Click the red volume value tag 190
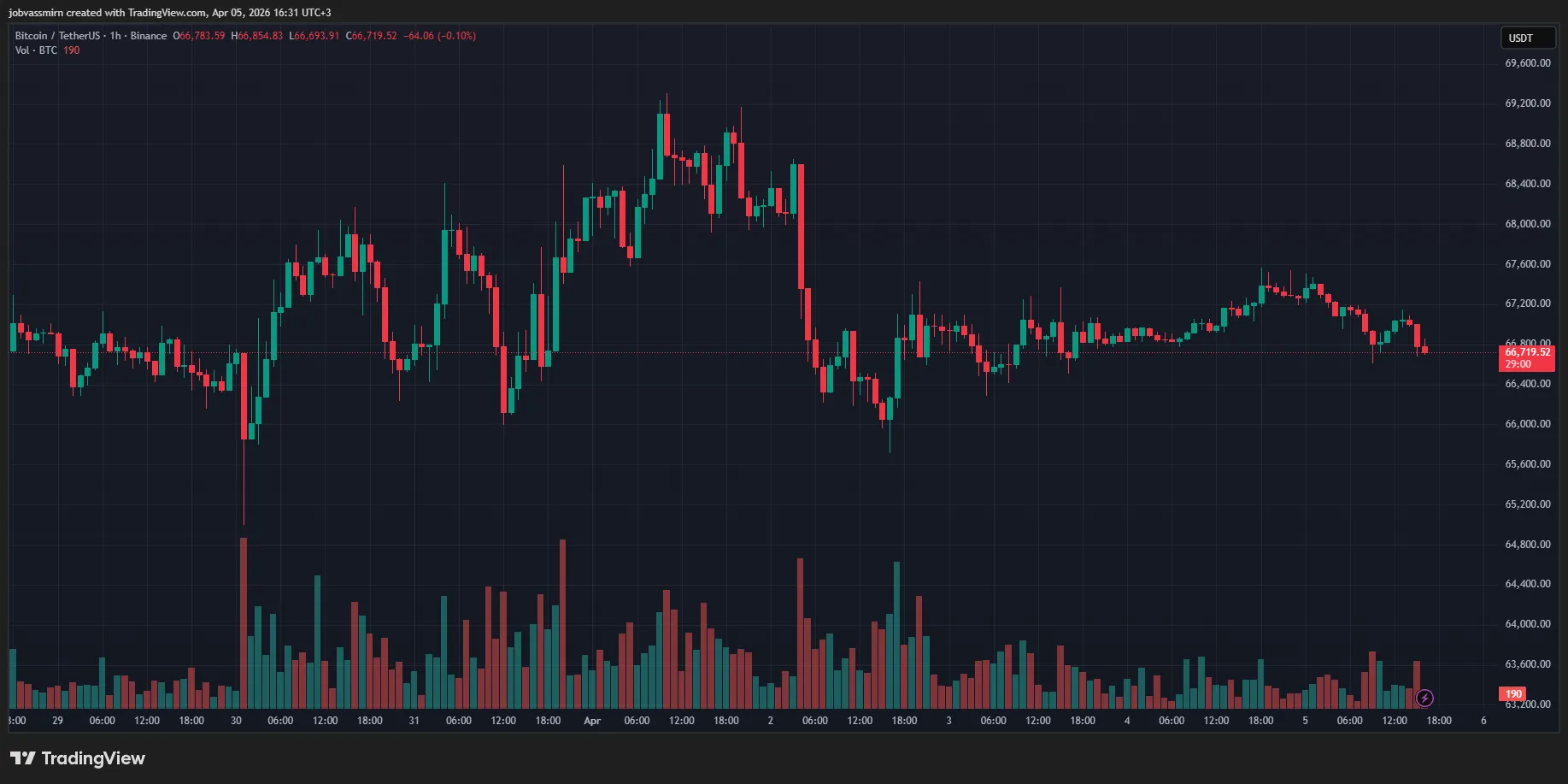Image resolution: width=1568 pixels, height=784 pixels. pyautogui.click(x=1513, y=694)
